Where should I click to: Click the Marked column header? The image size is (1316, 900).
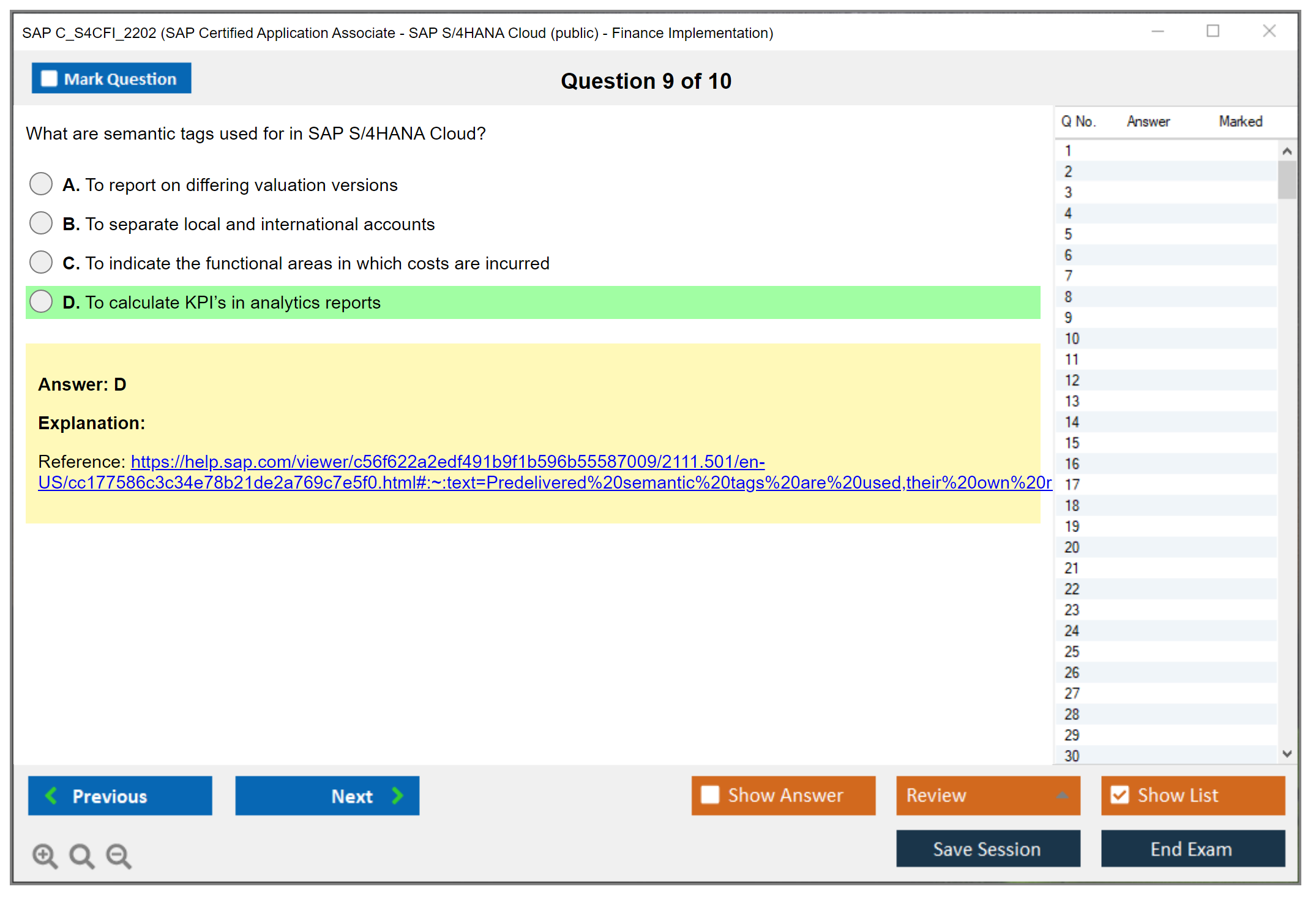pyautogui.click(x=1240, y=121)
